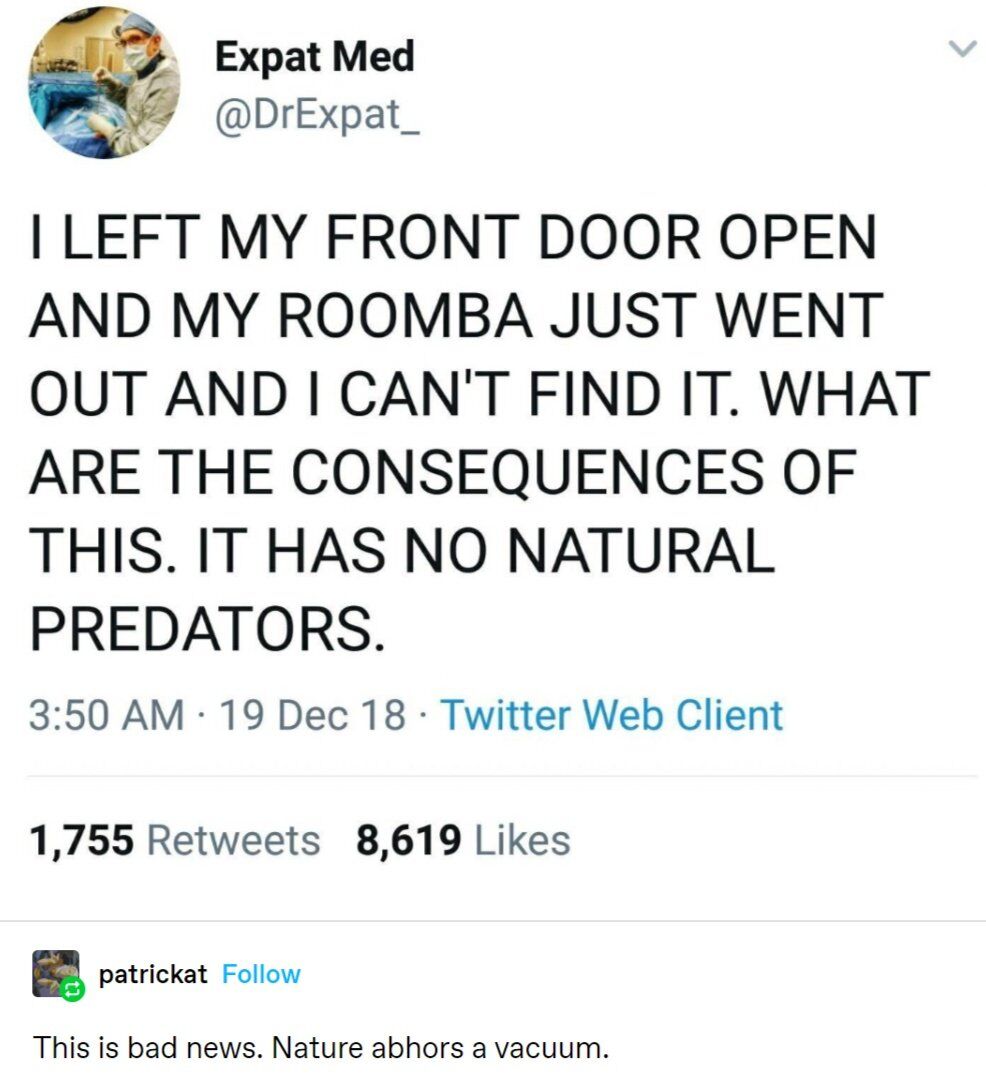The width and height of the screenshot is (986, 1090).
Task: Open Expat Med's profile picture
Action: (x=104, y=83)
